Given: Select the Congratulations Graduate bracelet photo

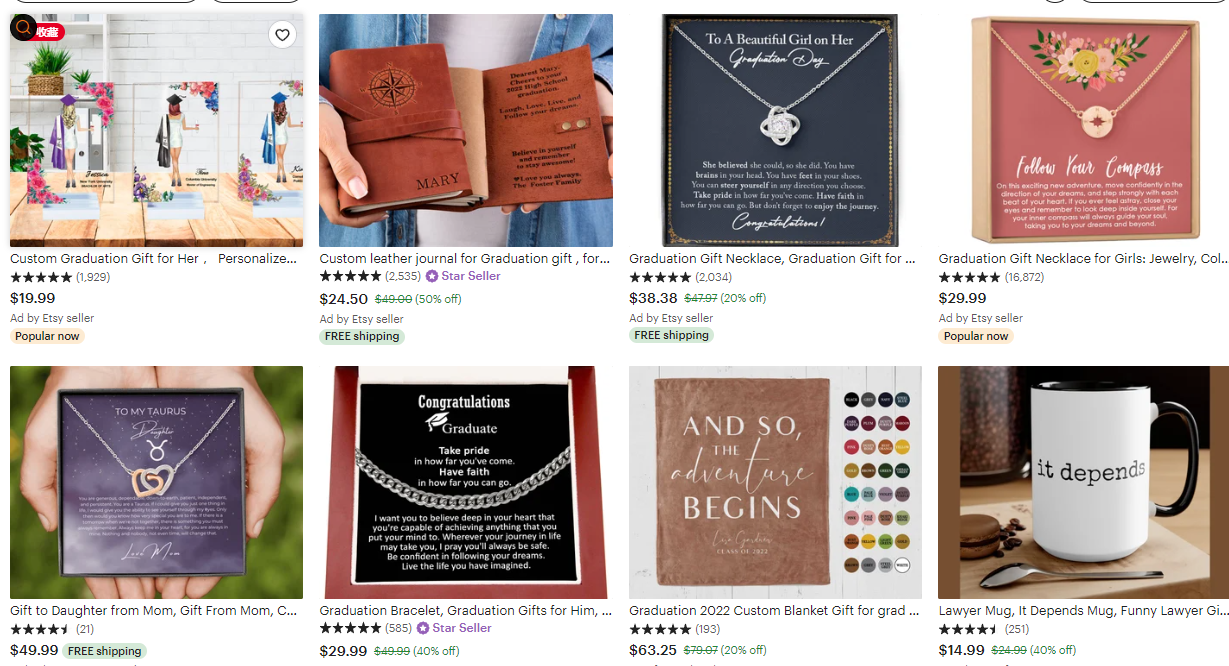Looking at the screenshot, I should point(466,482).
